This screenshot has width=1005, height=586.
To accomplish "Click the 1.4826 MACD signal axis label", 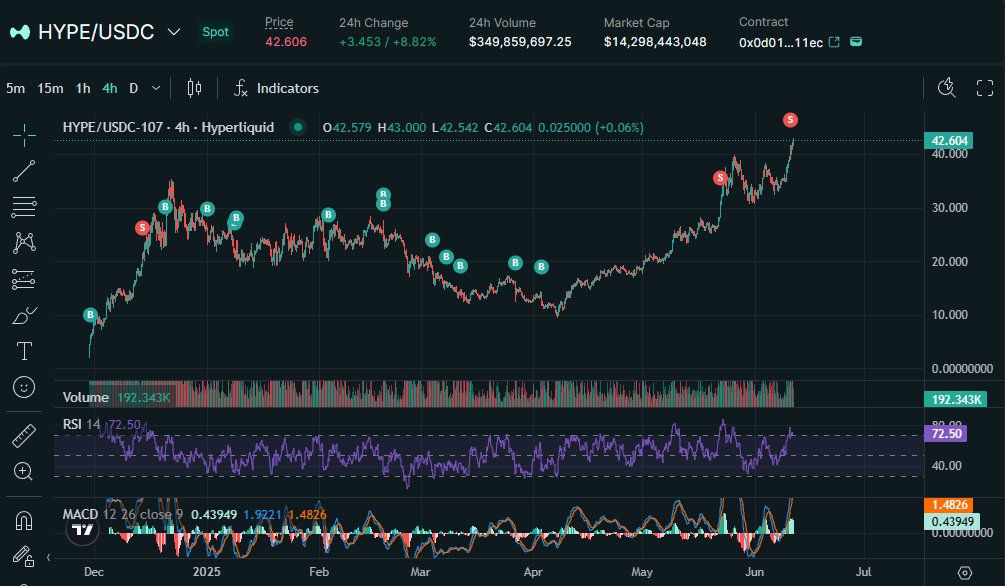I will [x=949, y=505].
